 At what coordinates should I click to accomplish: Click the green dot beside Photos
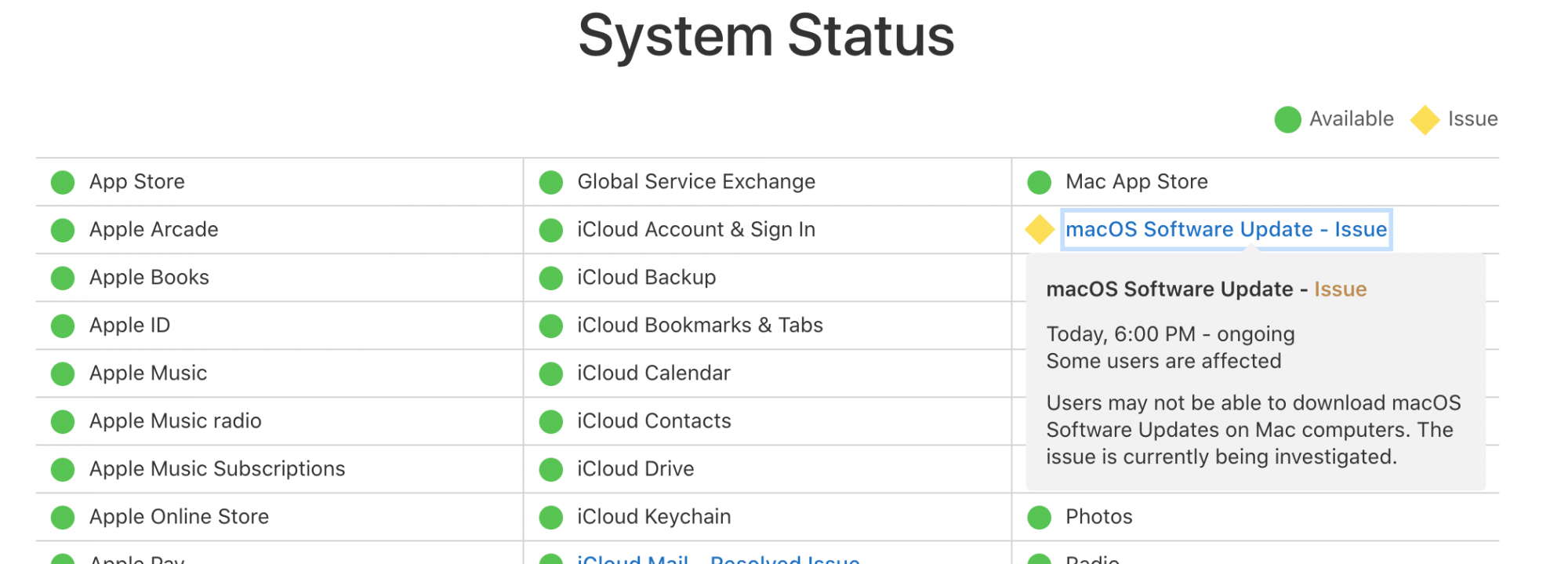tap(1040, 518)
